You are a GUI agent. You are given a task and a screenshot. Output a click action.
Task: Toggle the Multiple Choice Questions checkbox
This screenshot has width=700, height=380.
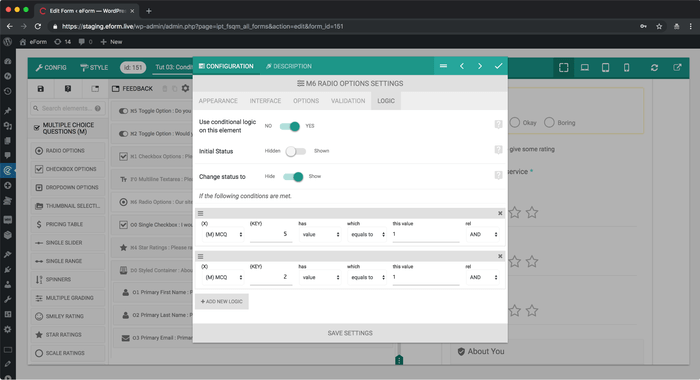click(37, 128)
